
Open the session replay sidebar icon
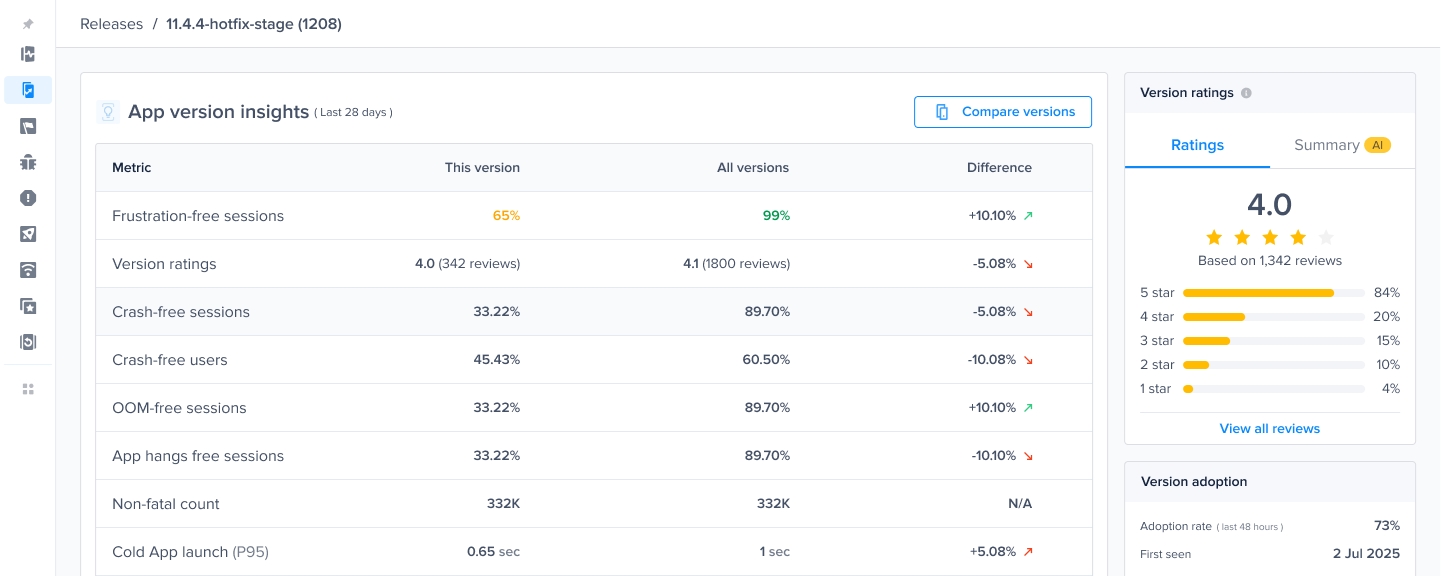[28, 342]
